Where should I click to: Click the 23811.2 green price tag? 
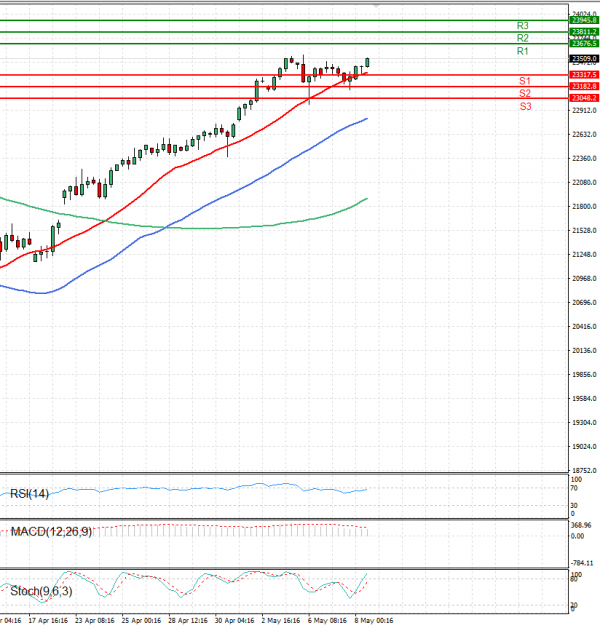pyautogui.click(x=583, y=32)
